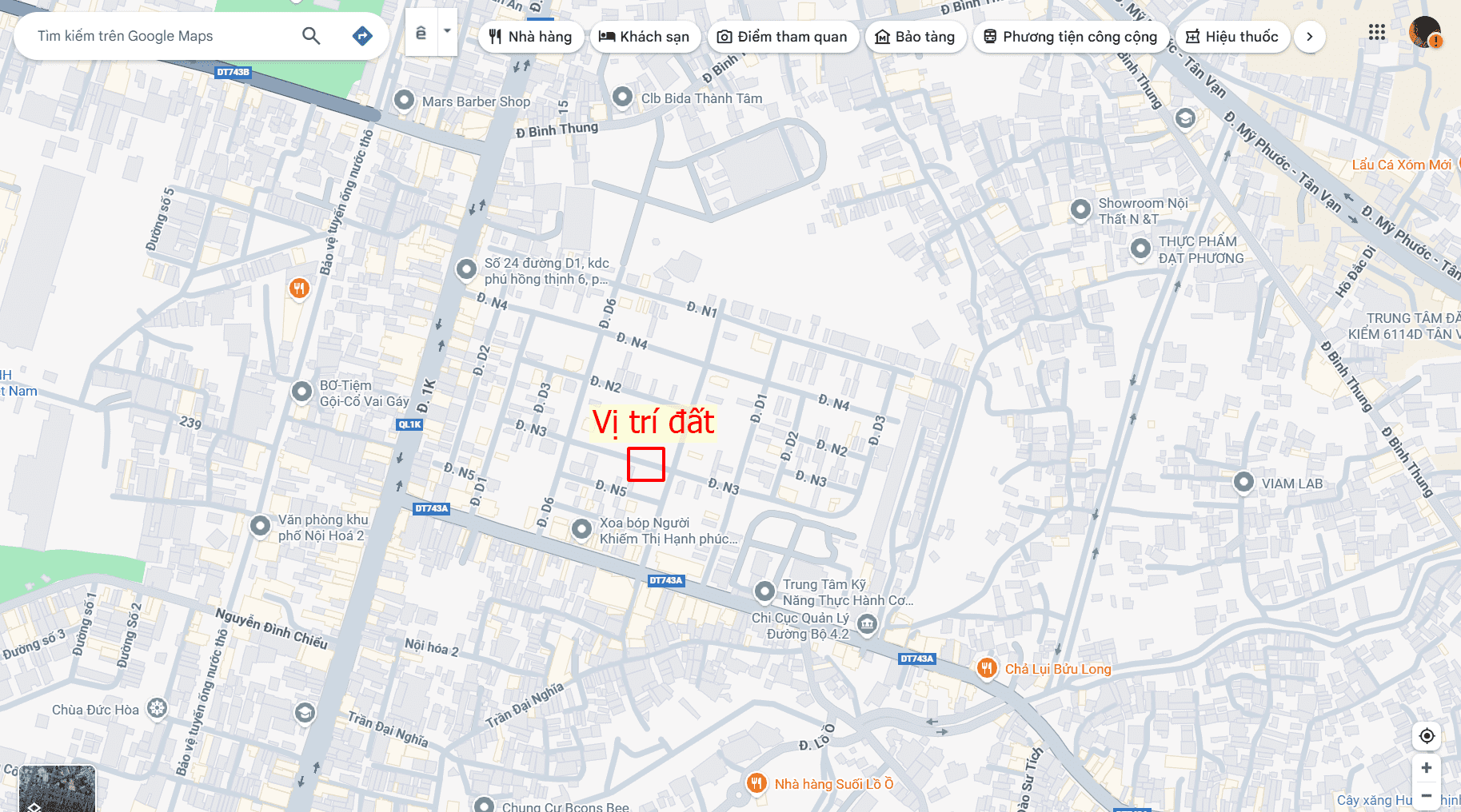Expand the sidebar dropdown arrow
The image size is (1461, 812).
448,32
